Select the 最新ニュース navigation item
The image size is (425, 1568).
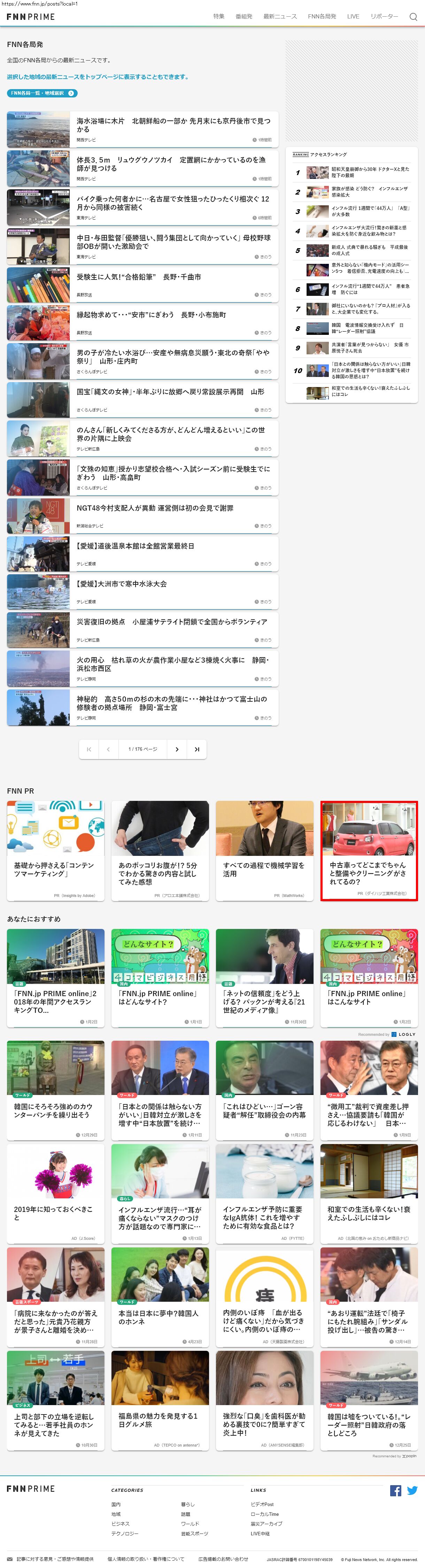(280, 16)
